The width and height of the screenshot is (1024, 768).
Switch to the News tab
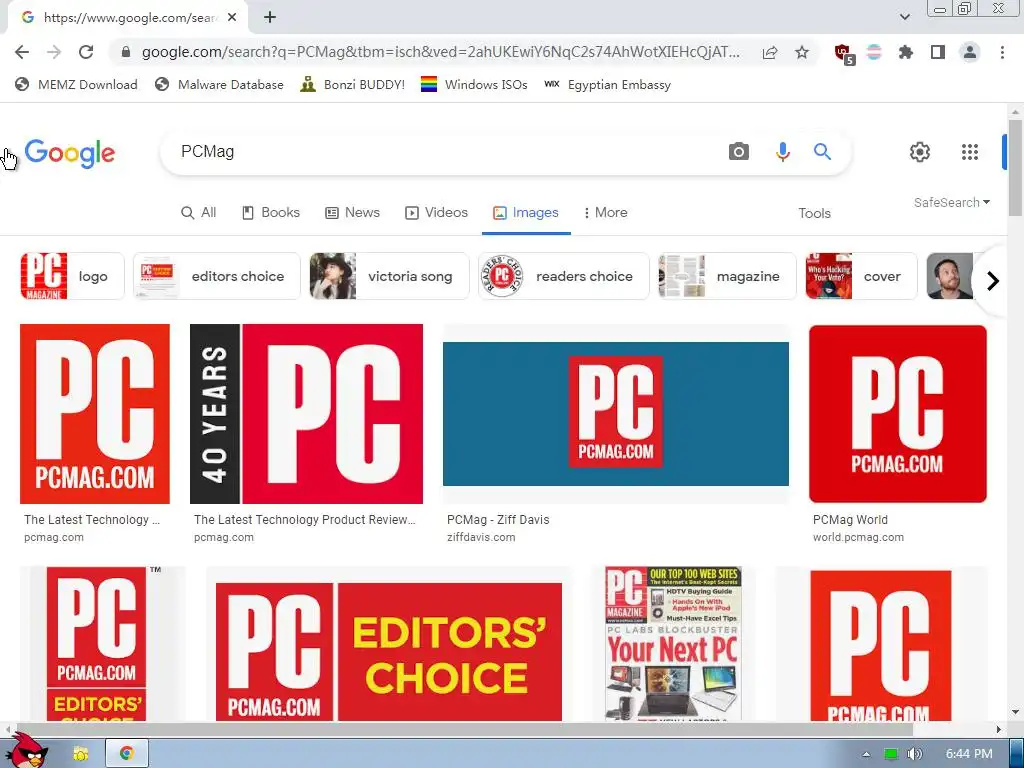[352, 213]
